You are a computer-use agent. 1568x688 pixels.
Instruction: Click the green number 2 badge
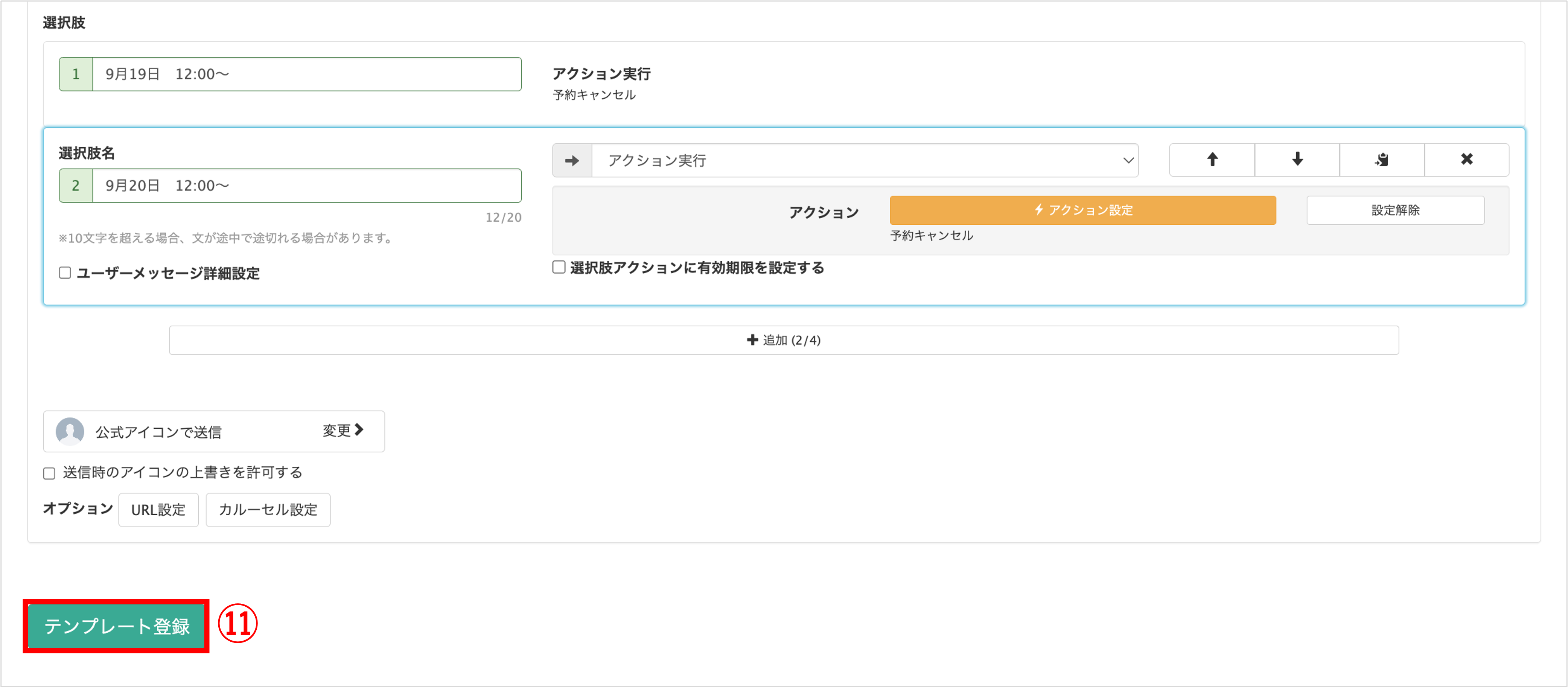point(76,186)
